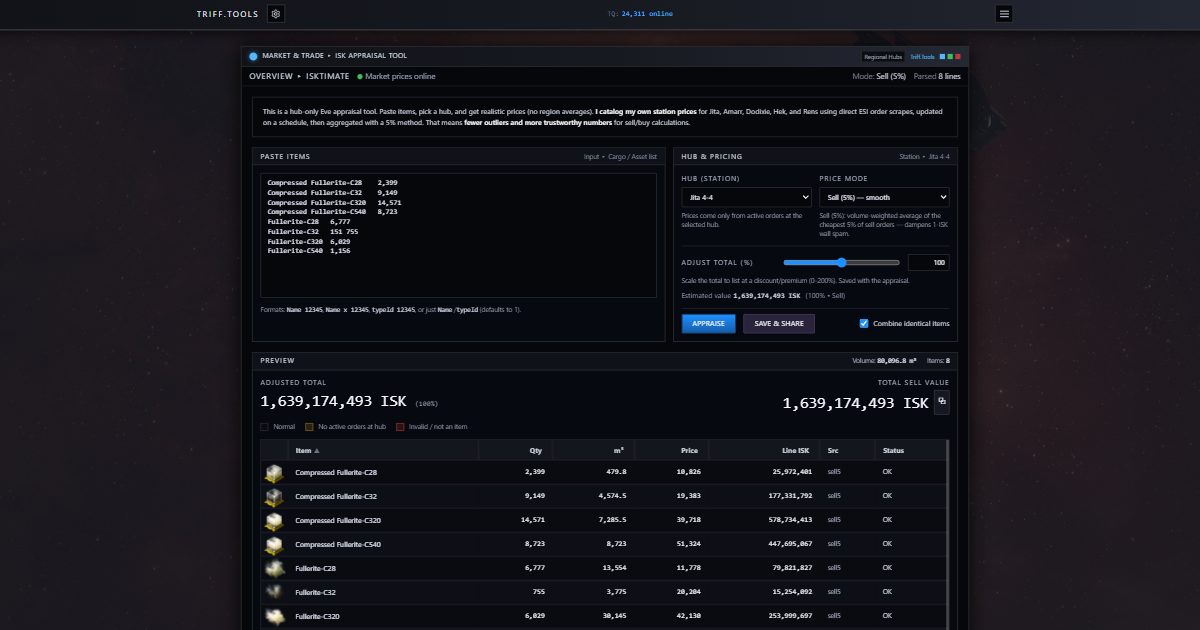Screen dimensions: 1200x630
Task: Click the Compressed Fullerite-C32 item icon
Action: coord(274,496)
